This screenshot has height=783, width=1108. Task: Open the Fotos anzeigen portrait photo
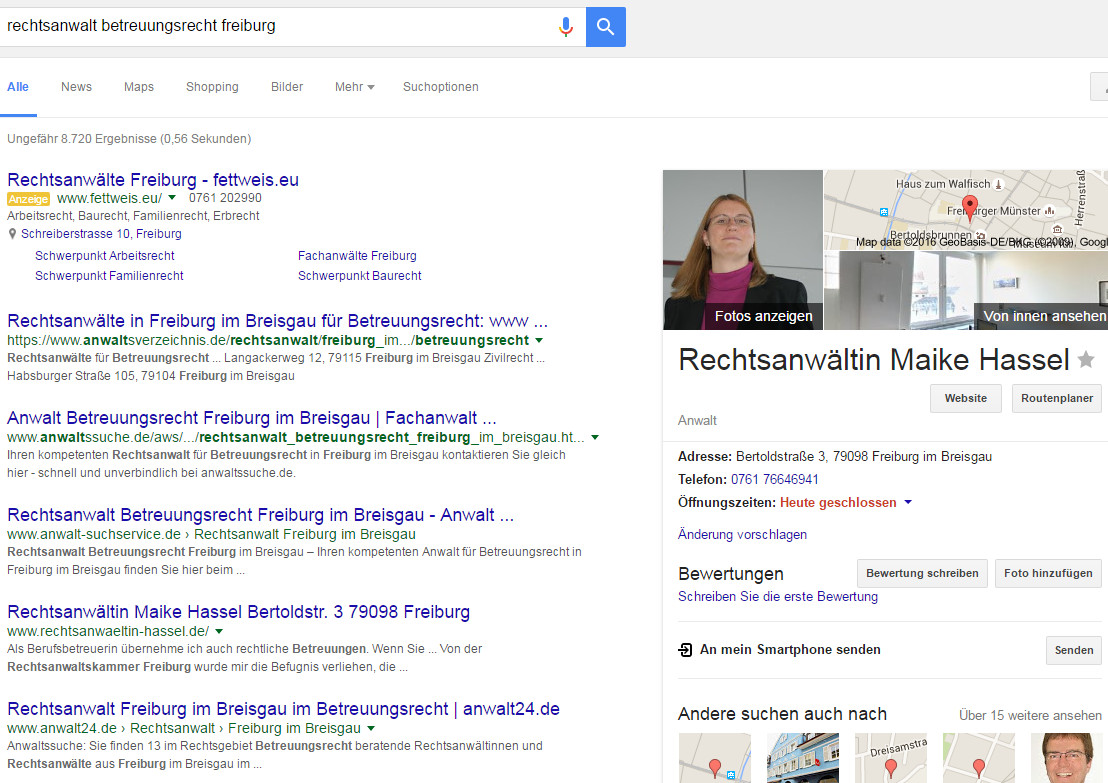point(743,250)
